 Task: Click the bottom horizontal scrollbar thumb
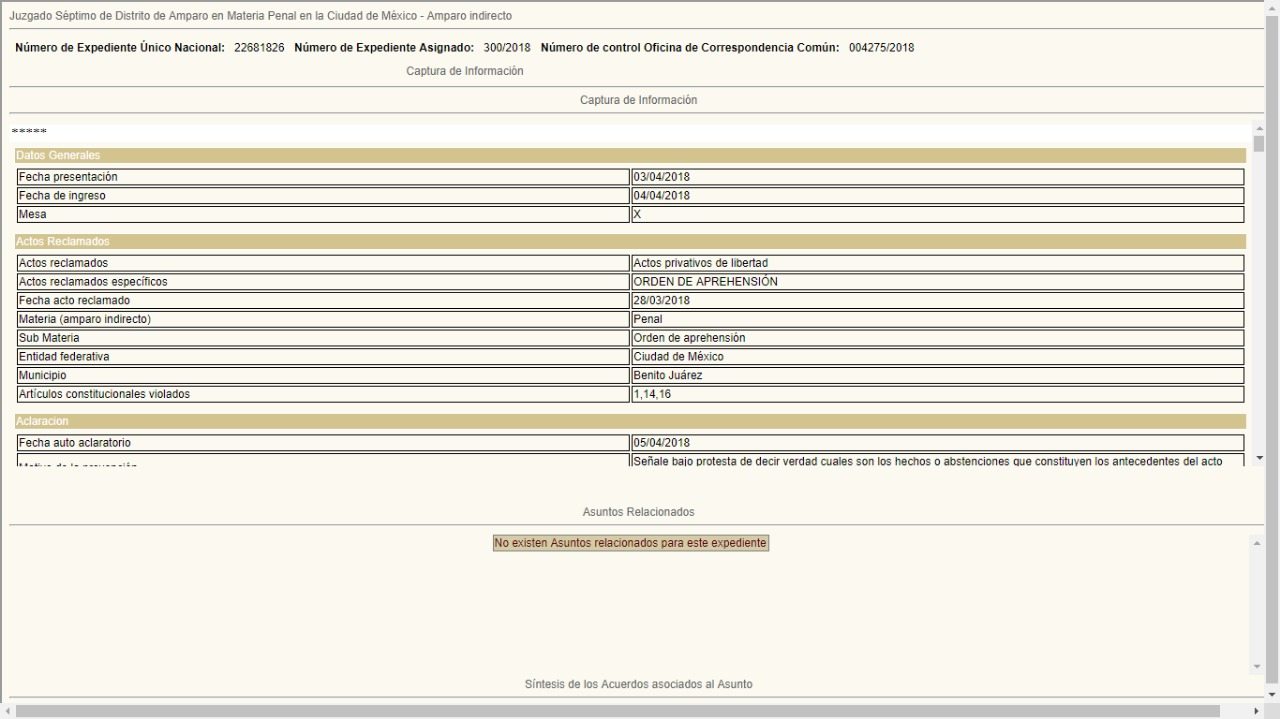(617, 711)
